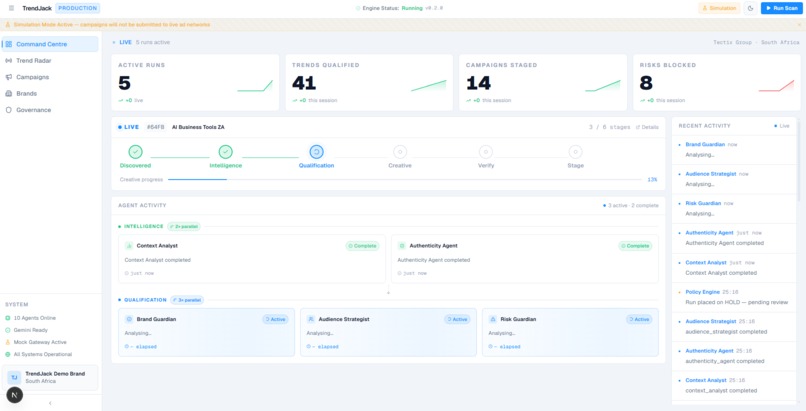Click the 10 Agents Online status icon
806x411 pixels.
(8, 318)
